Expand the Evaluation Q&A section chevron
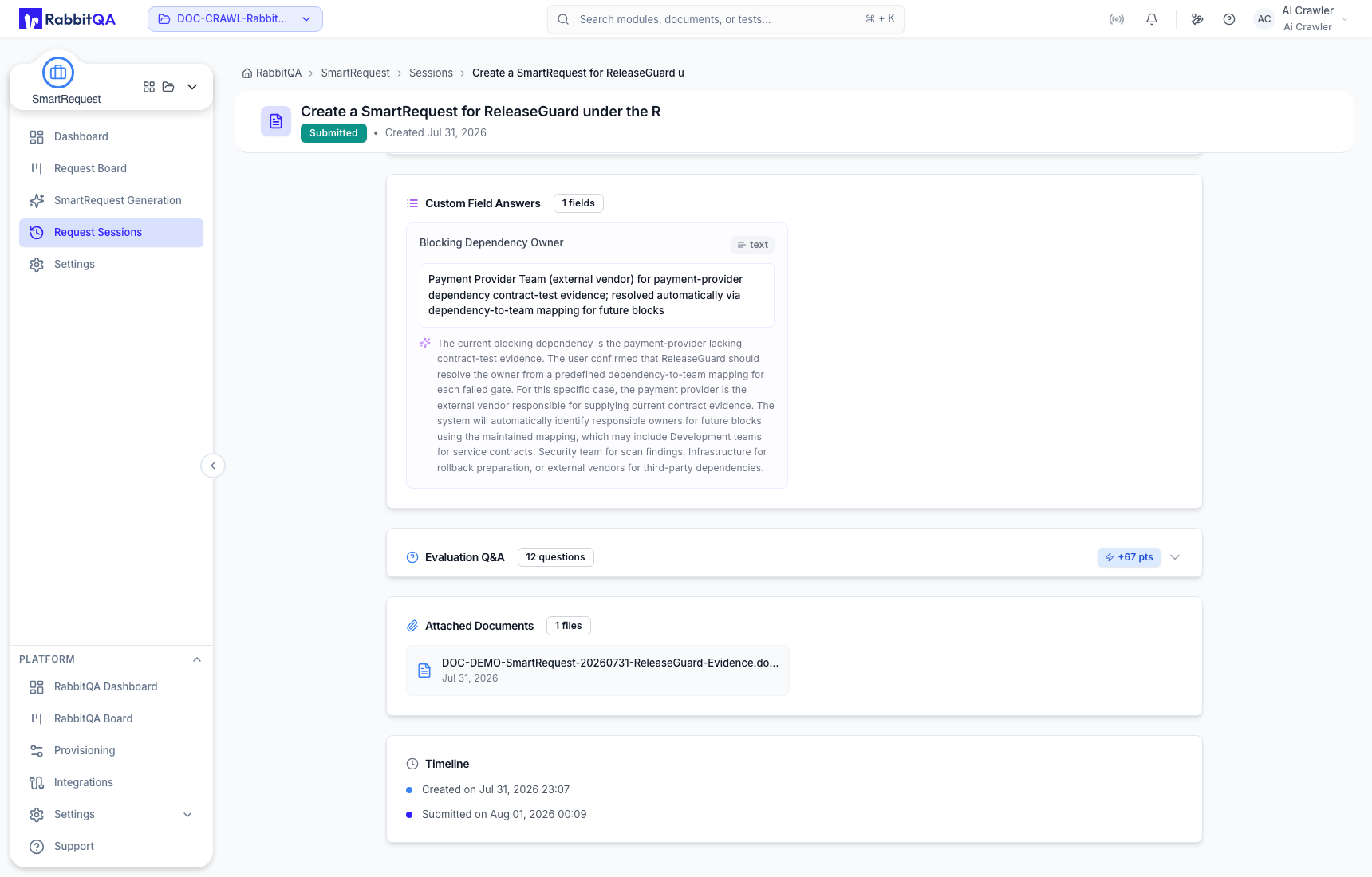 point(1175,557)
